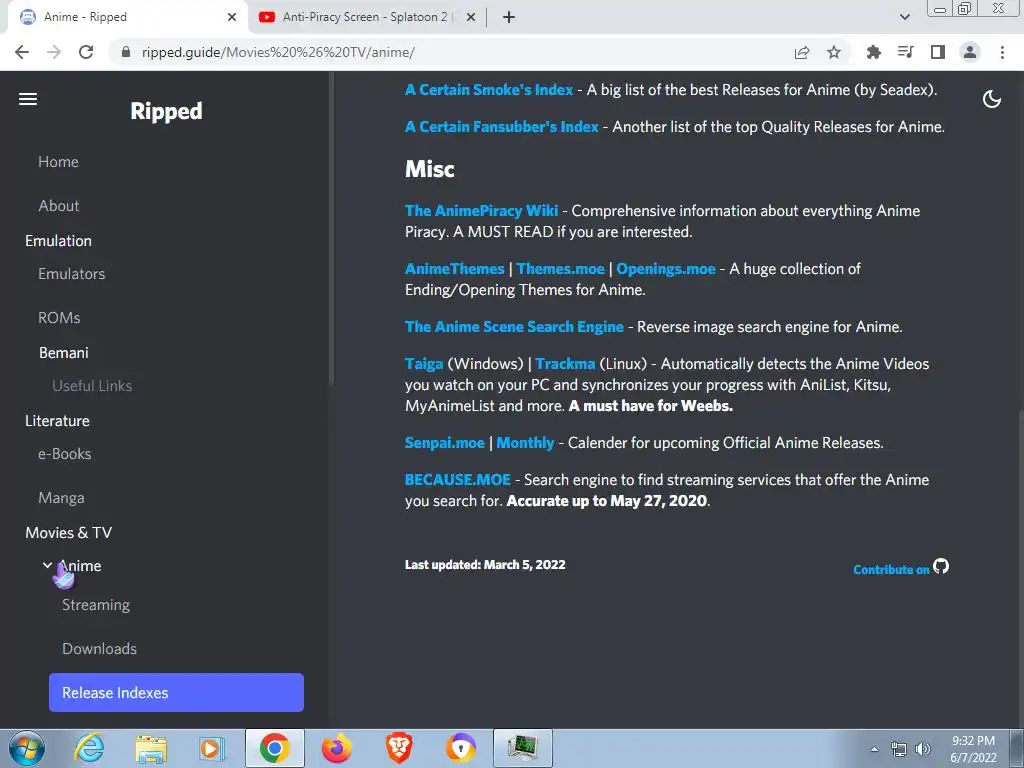The width and height of the screenshot is (1024, 768).
Task: Open the Trackma link
Action: (x=565, y=364)
